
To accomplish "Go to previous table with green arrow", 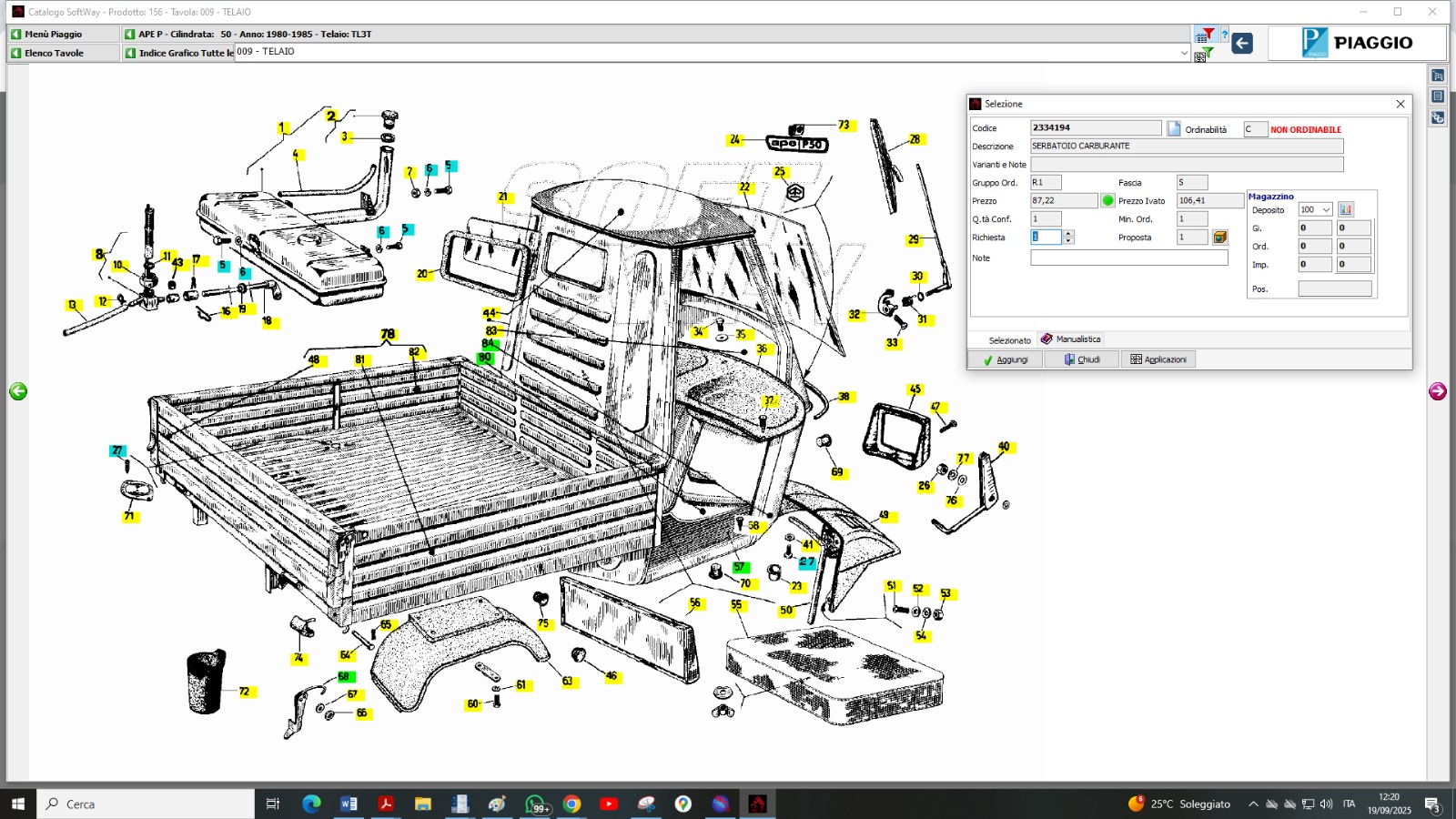I will (18, 391).
